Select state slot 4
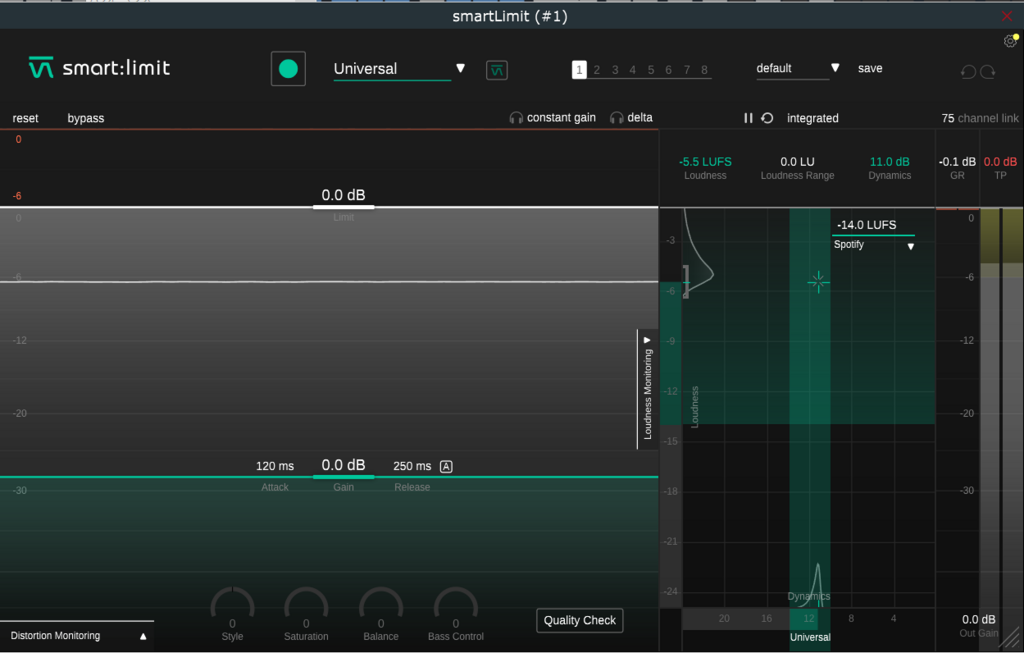This screenshot has height=653, width=1024. 633,70
